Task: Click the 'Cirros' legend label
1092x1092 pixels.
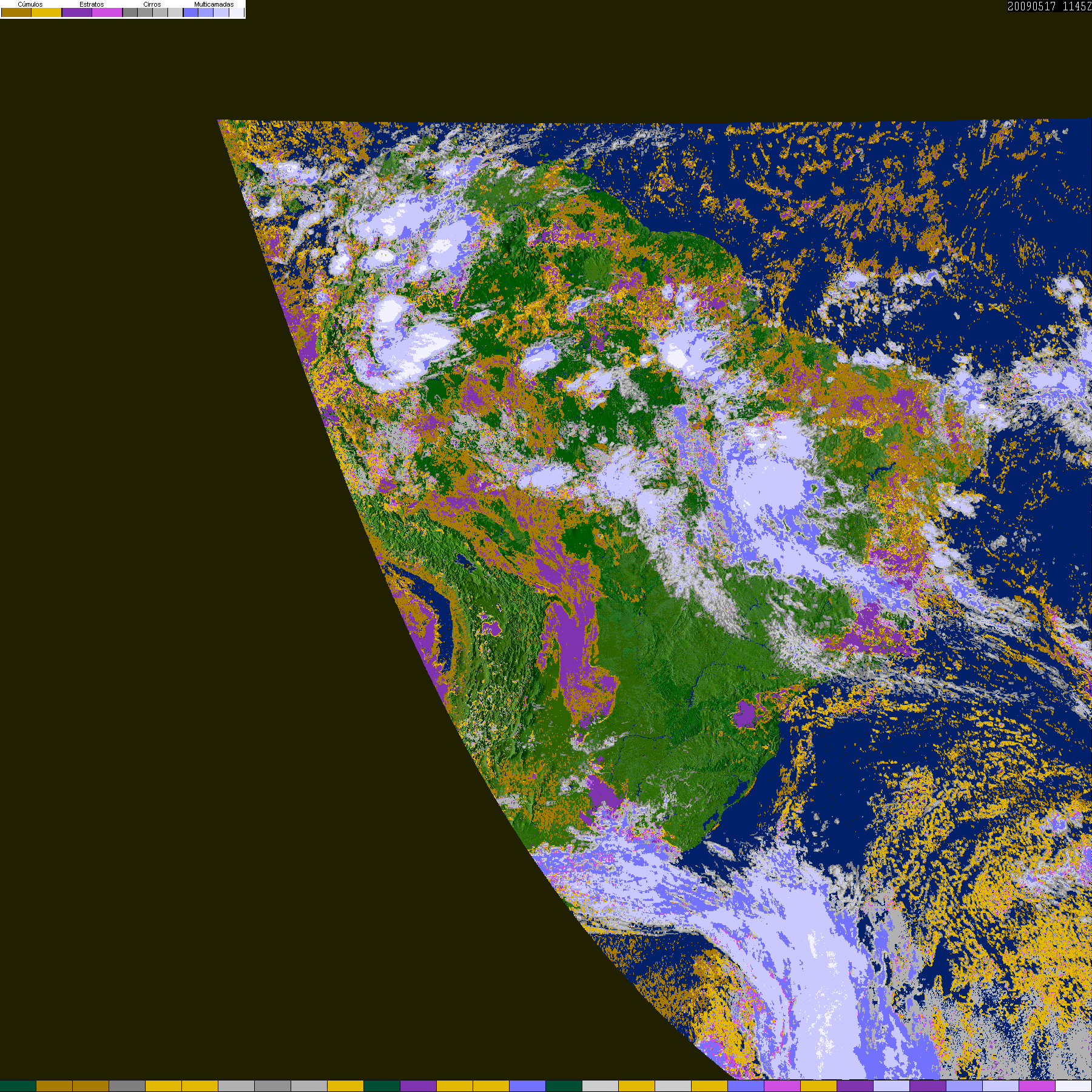Action: 152,4
